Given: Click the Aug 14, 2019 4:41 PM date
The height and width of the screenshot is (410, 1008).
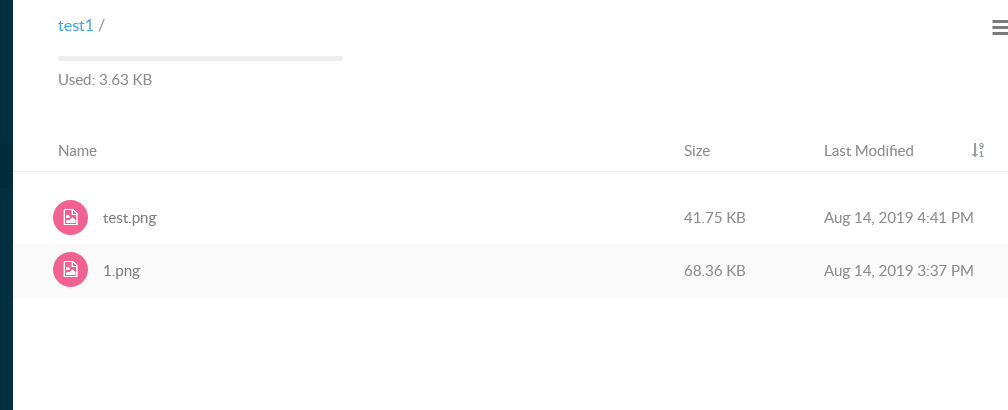Looking at the screenshot, I should click(898, 217).
